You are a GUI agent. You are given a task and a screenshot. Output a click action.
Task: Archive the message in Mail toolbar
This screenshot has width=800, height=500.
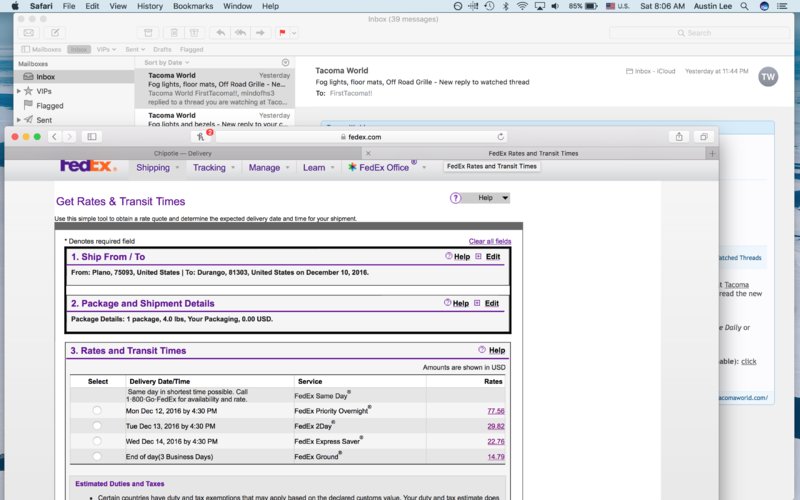[148, 33]
